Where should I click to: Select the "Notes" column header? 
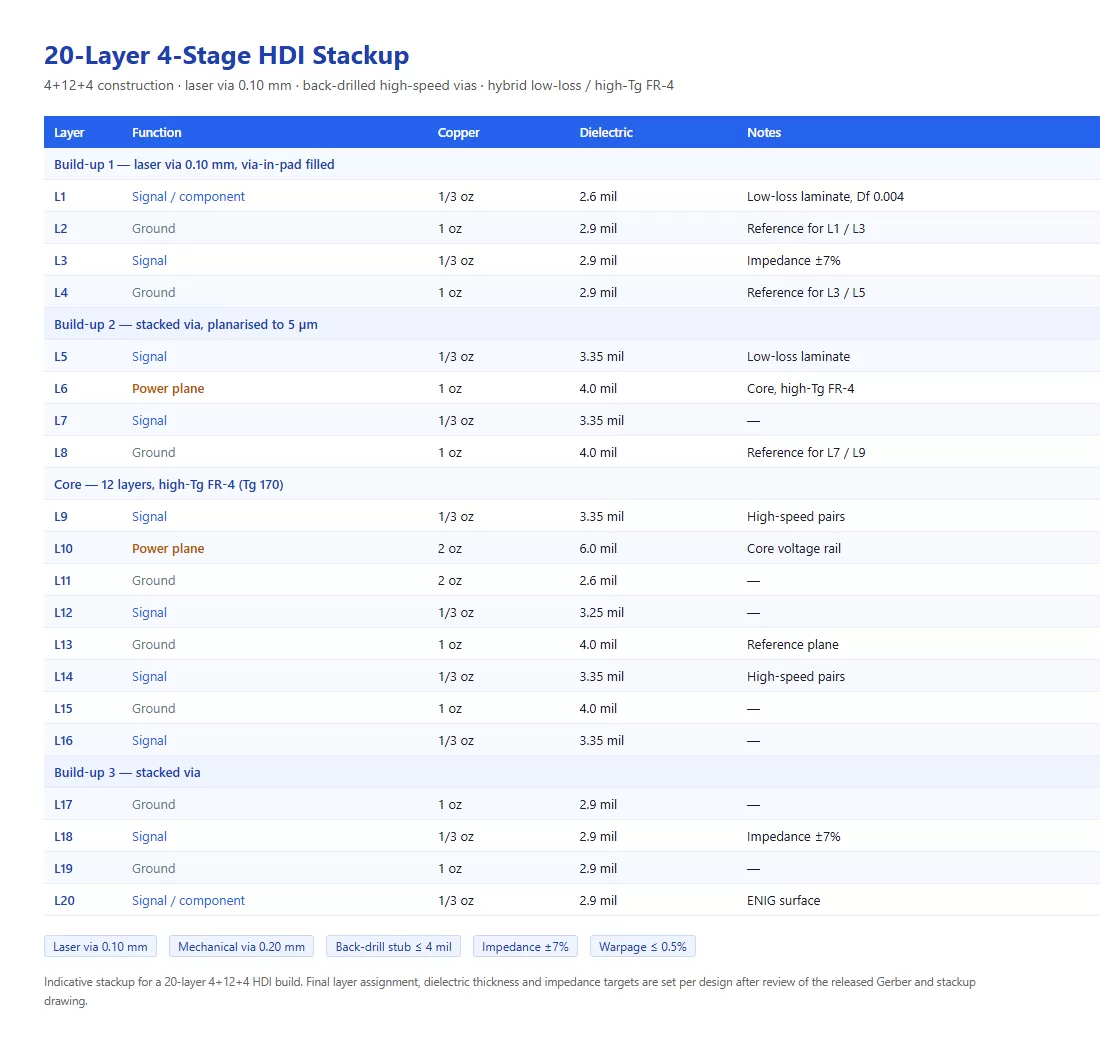(x=764, y=133)
